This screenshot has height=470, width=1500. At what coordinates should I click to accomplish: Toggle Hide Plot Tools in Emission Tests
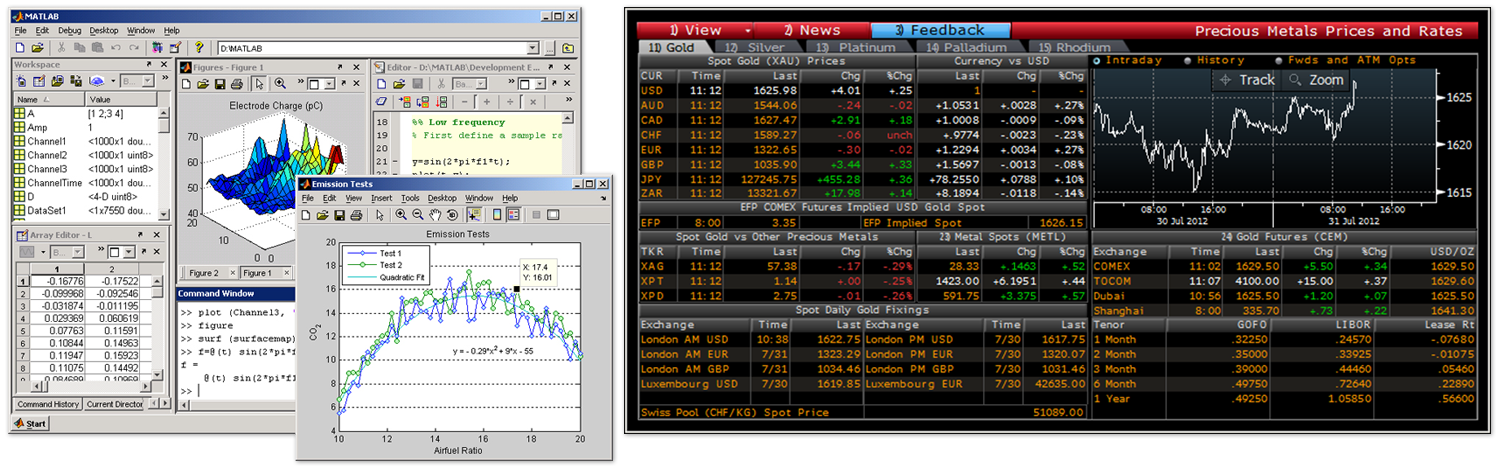[x=536, y=215]
